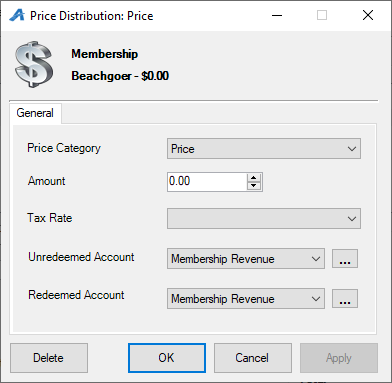Viewport: 392px width, 383px height.
Task: Click the 'Price Category' label
Action: (x=64, y=148)
